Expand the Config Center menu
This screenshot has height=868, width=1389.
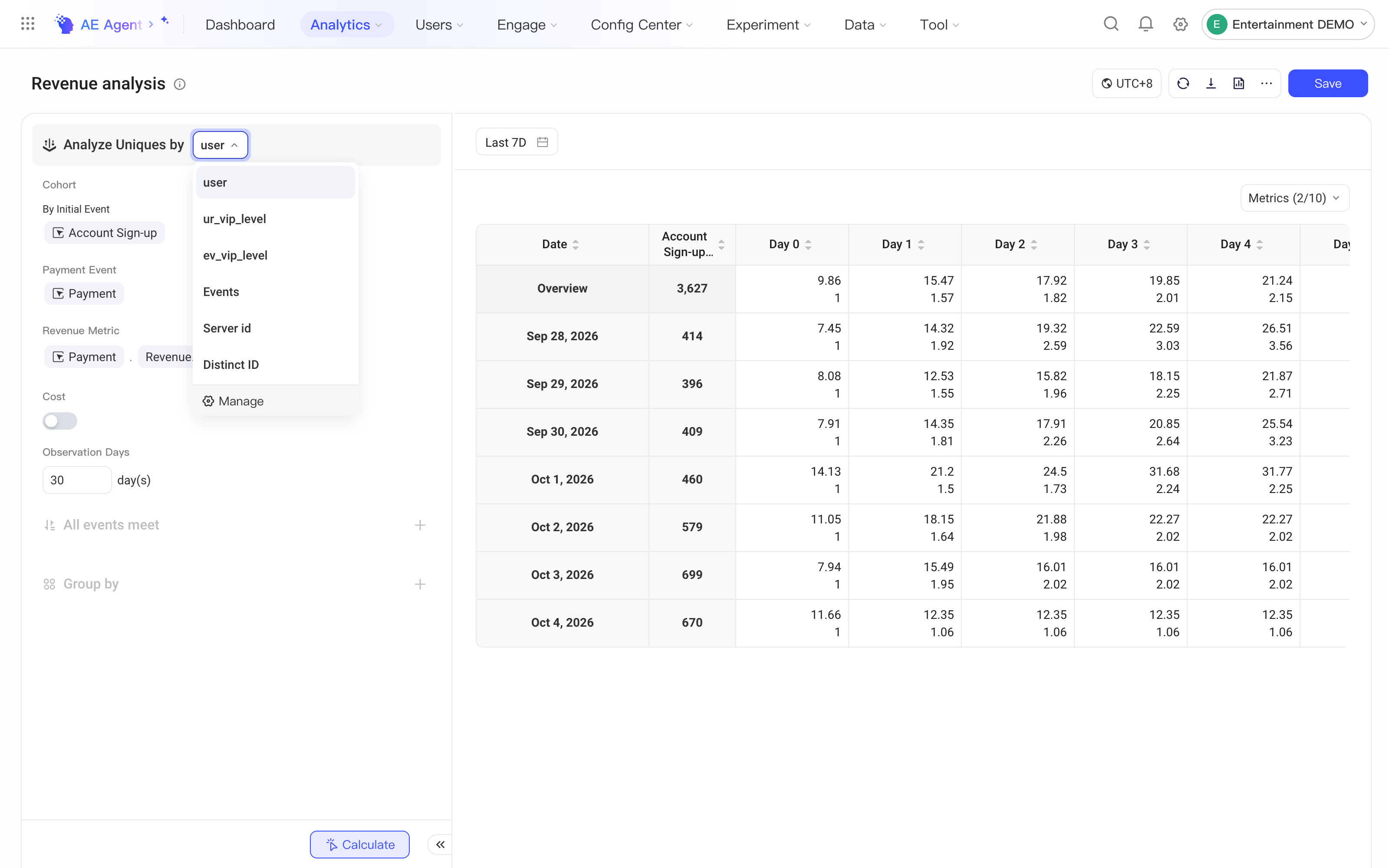point(641,25)
